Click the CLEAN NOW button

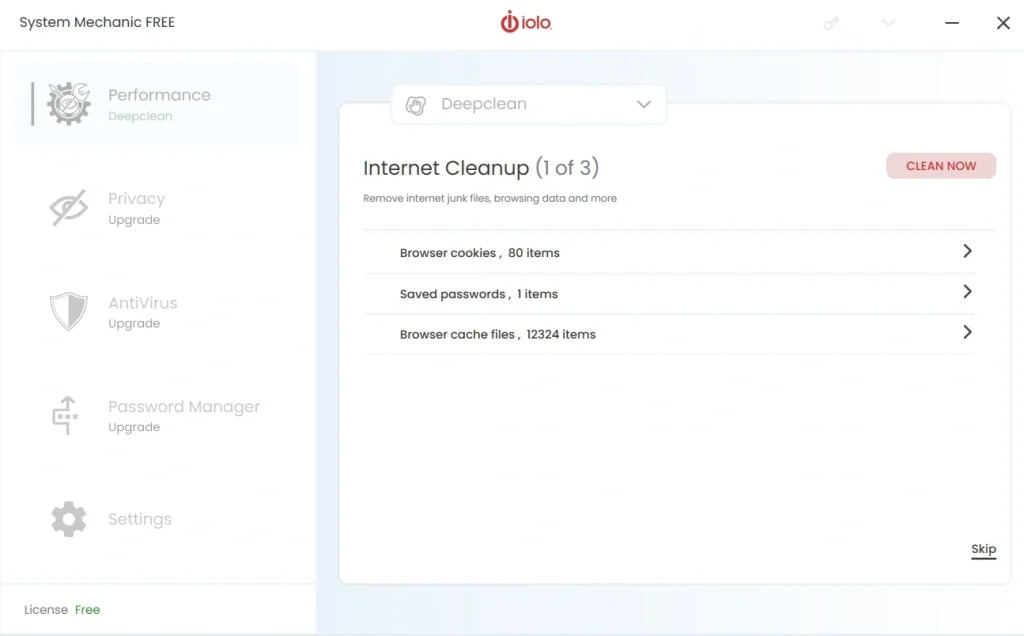pyautogui.click(x=941, y=166)
